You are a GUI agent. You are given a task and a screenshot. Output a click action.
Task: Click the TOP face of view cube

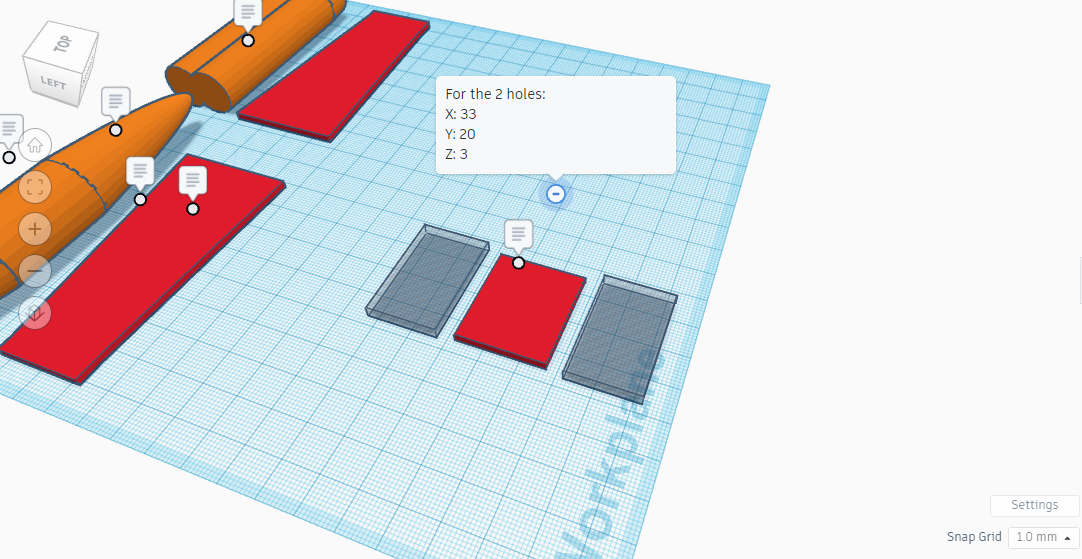click(63, 44)
